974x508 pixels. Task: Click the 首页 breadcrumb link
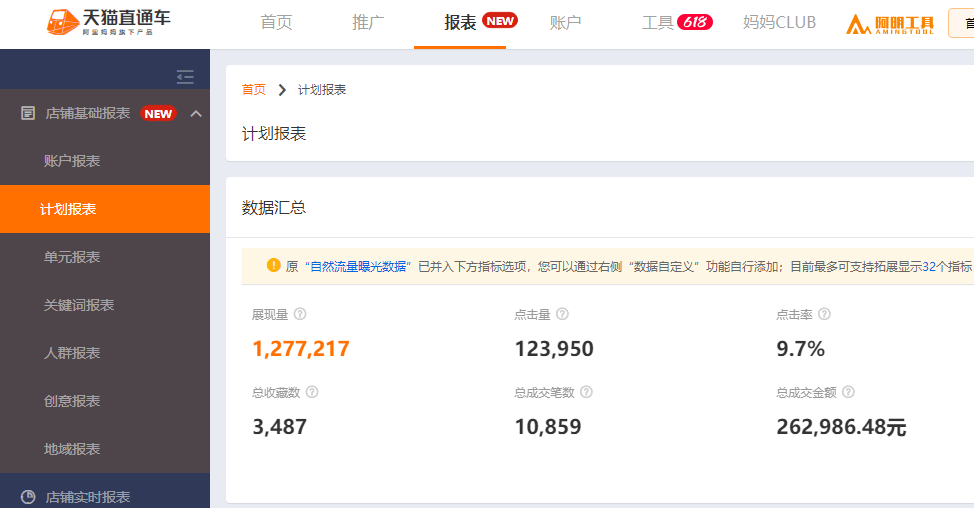(x=253, y=90)
